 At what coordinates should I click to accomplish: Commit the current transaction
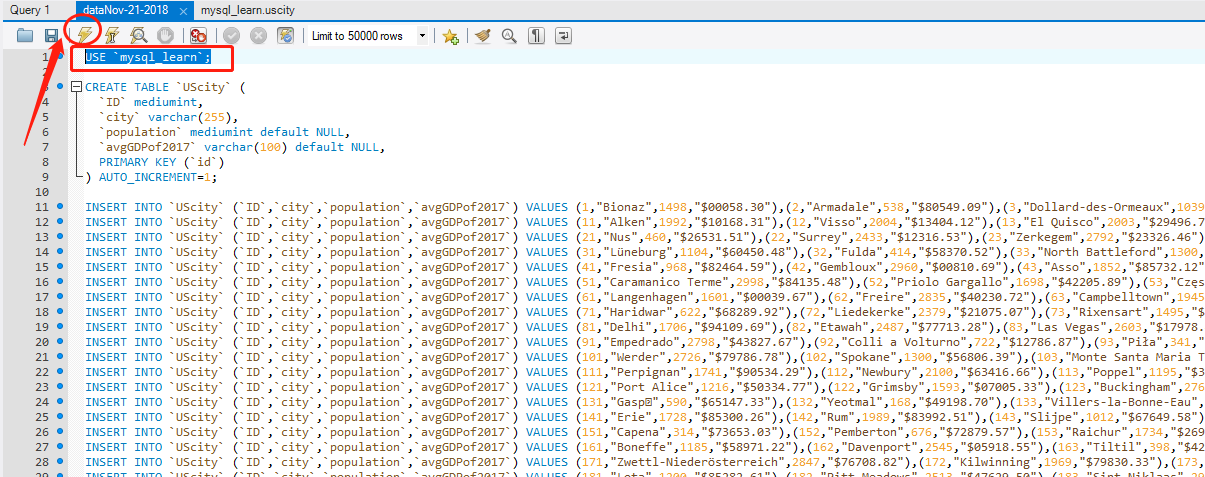[231, 36]
